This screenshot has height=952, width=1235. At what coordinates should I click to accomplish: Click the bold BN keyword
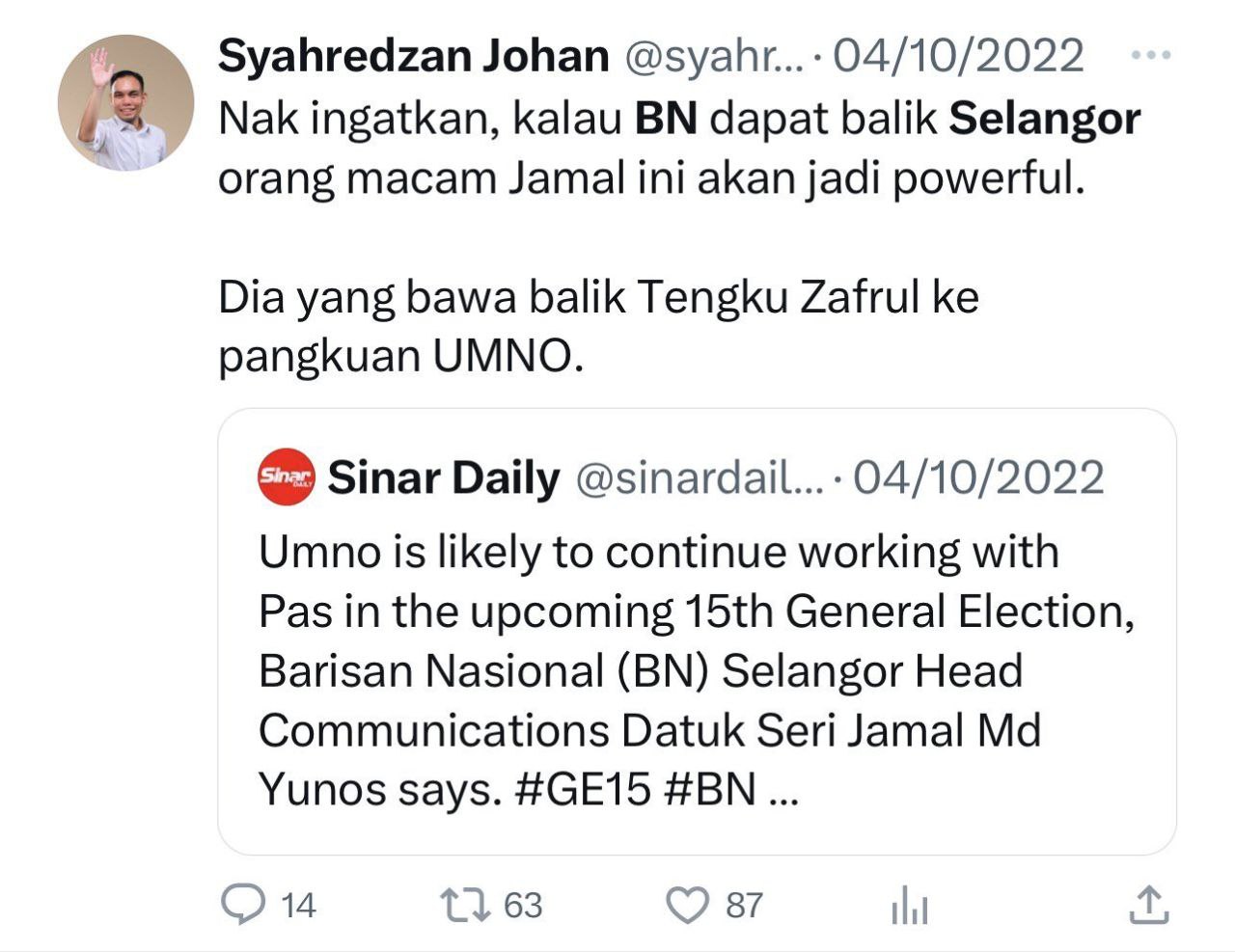pos(666,118)
